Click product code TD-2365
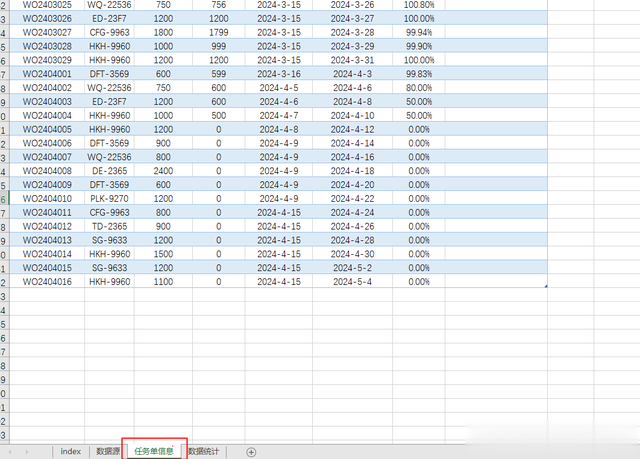Screen dimensions: 640x459 point(109,226)
